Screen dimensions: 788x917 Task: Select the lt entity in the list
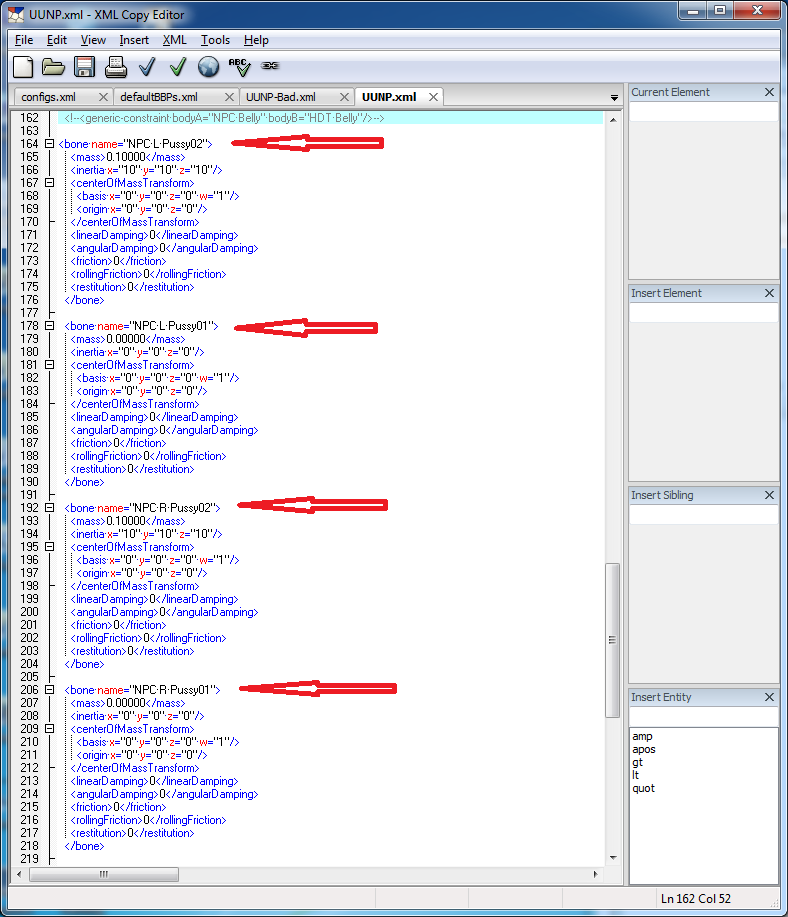pos(635,775)
